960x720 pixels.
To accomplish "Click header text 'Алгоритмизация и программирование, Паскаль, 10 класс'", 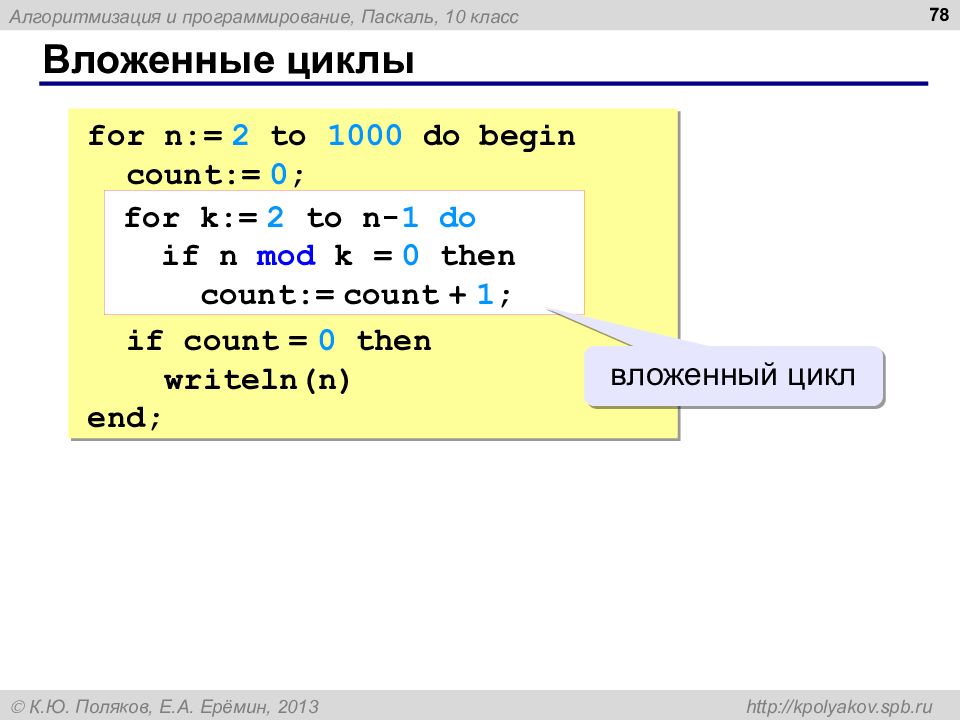I will point(264,17).
